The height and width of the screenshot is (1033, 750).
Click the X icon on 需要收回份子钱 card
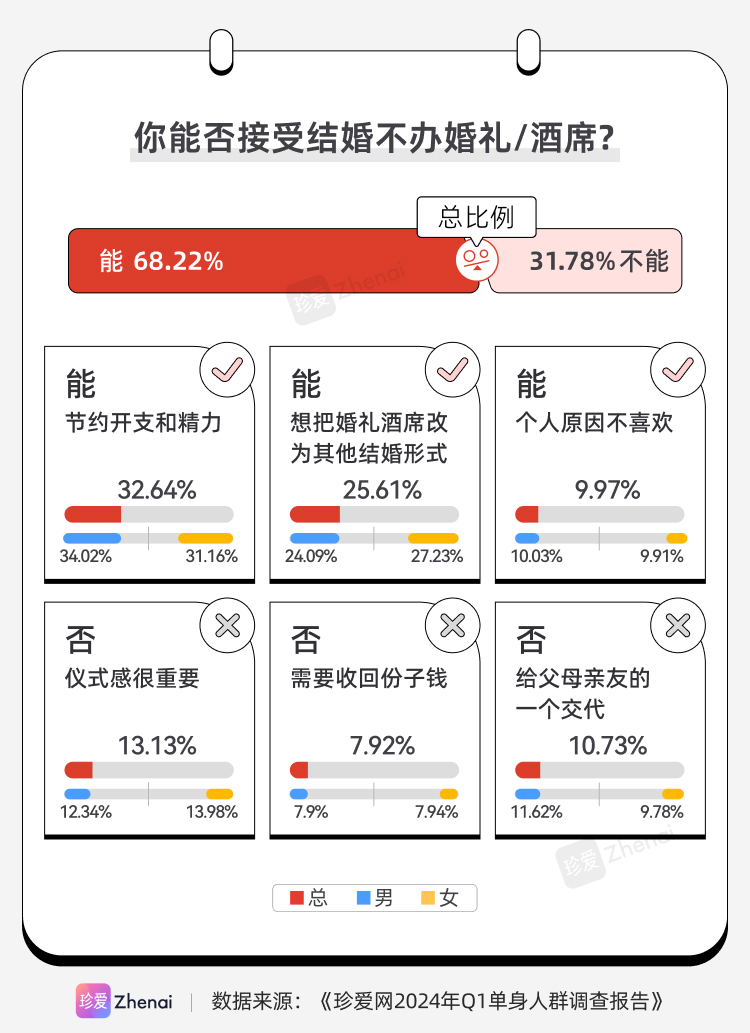[x=453, y=625]
